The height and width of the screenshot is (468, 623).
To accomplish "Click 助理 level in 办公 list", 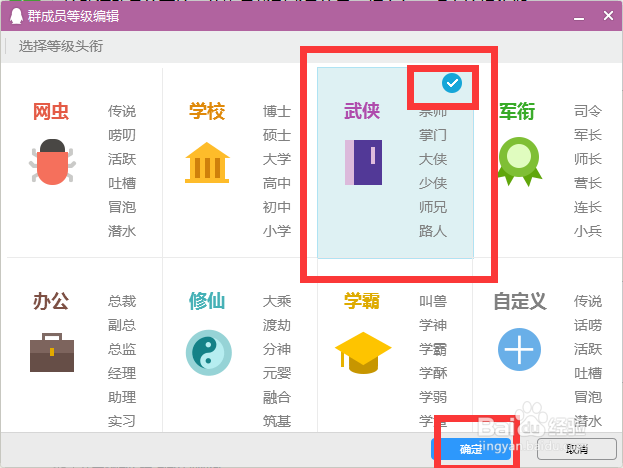I will tap(122, 397).
